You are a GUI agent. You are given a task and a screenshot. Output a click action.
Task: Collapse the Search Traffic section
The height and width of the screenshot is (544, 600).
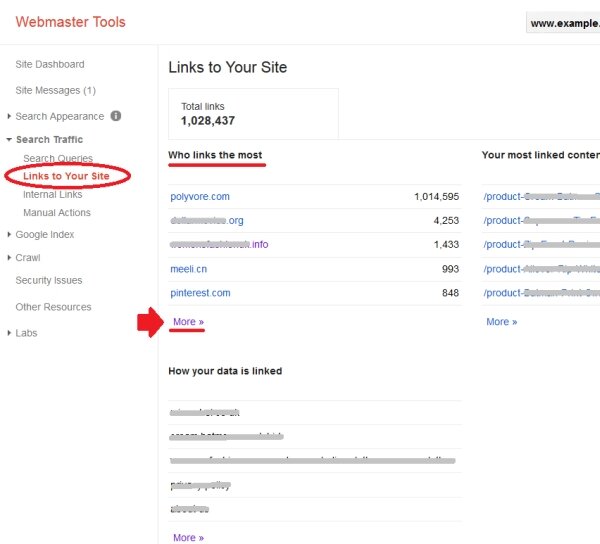[49, 140]
